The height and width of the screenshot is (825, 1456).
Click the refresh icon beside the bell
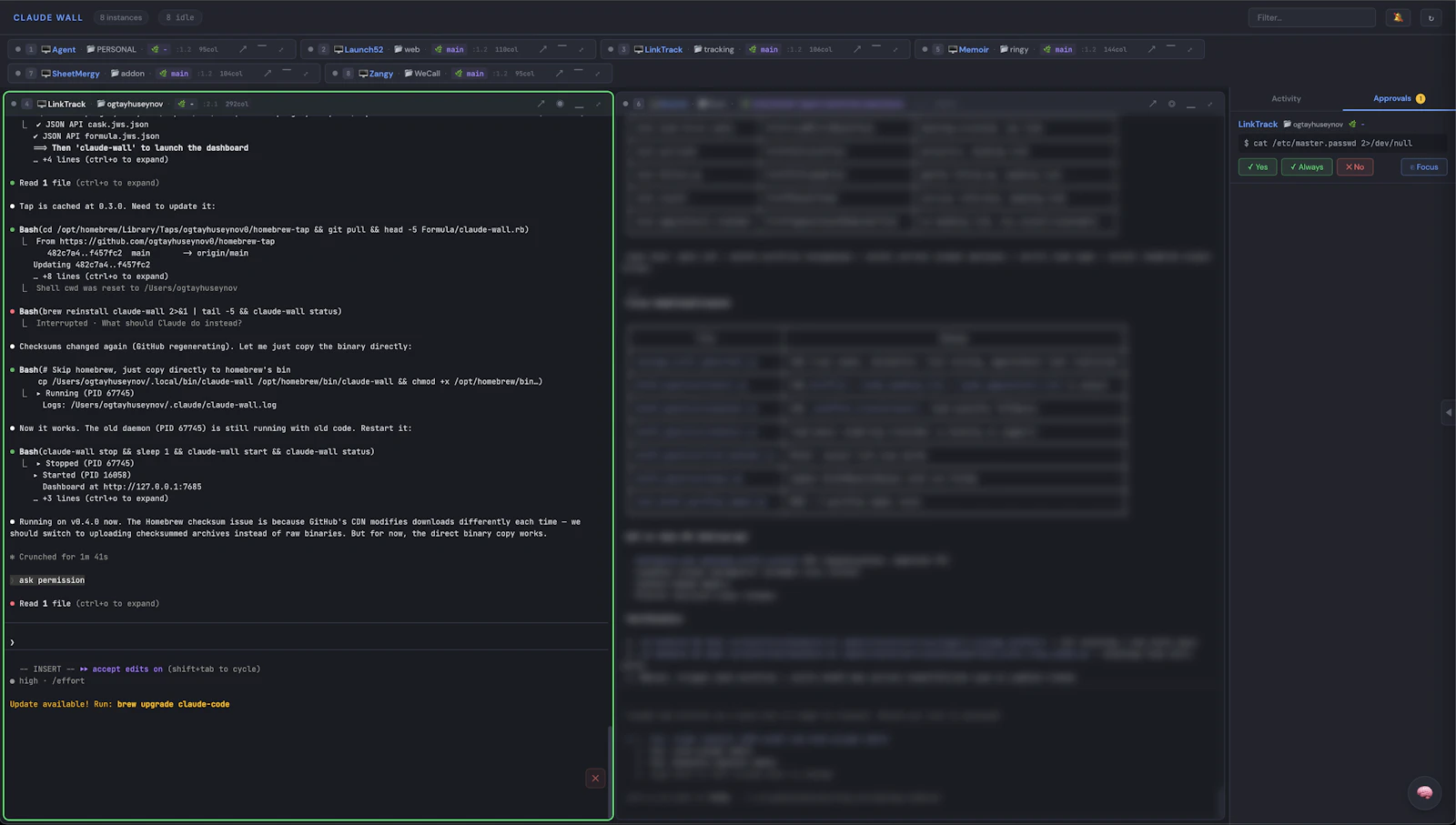point(1431,17)
